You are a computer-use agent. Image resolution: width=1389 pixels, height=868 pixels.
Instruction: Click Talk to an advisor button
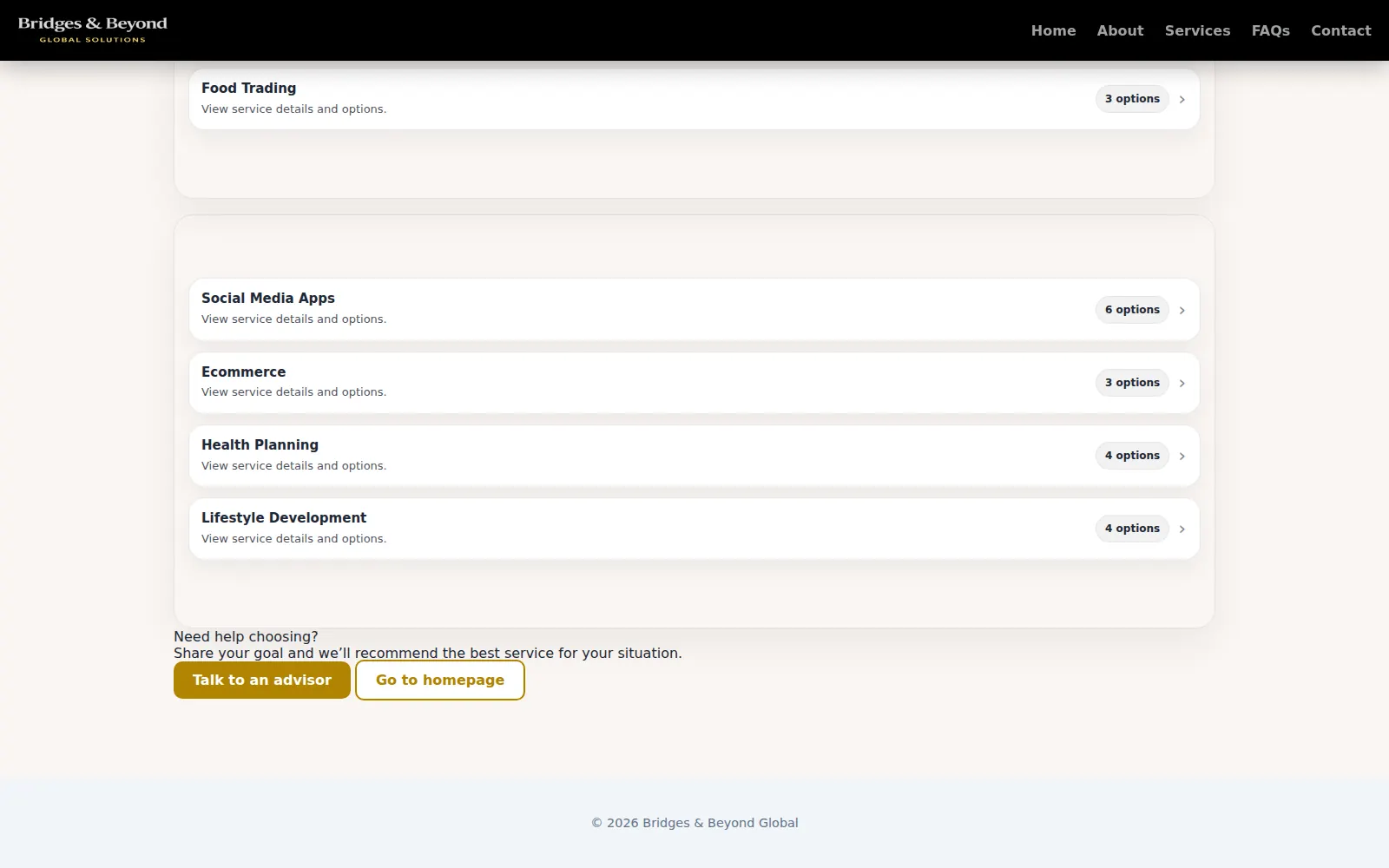(x=262, y=680)
